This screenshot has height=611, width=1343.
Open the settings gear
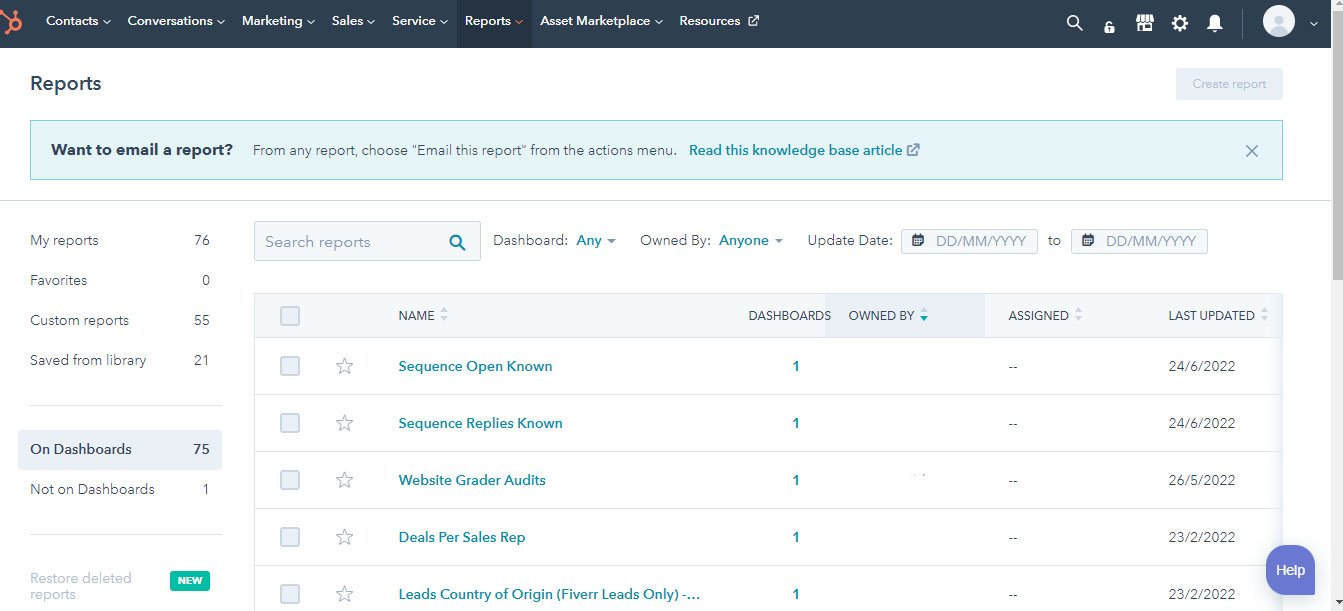(1179, 22)
